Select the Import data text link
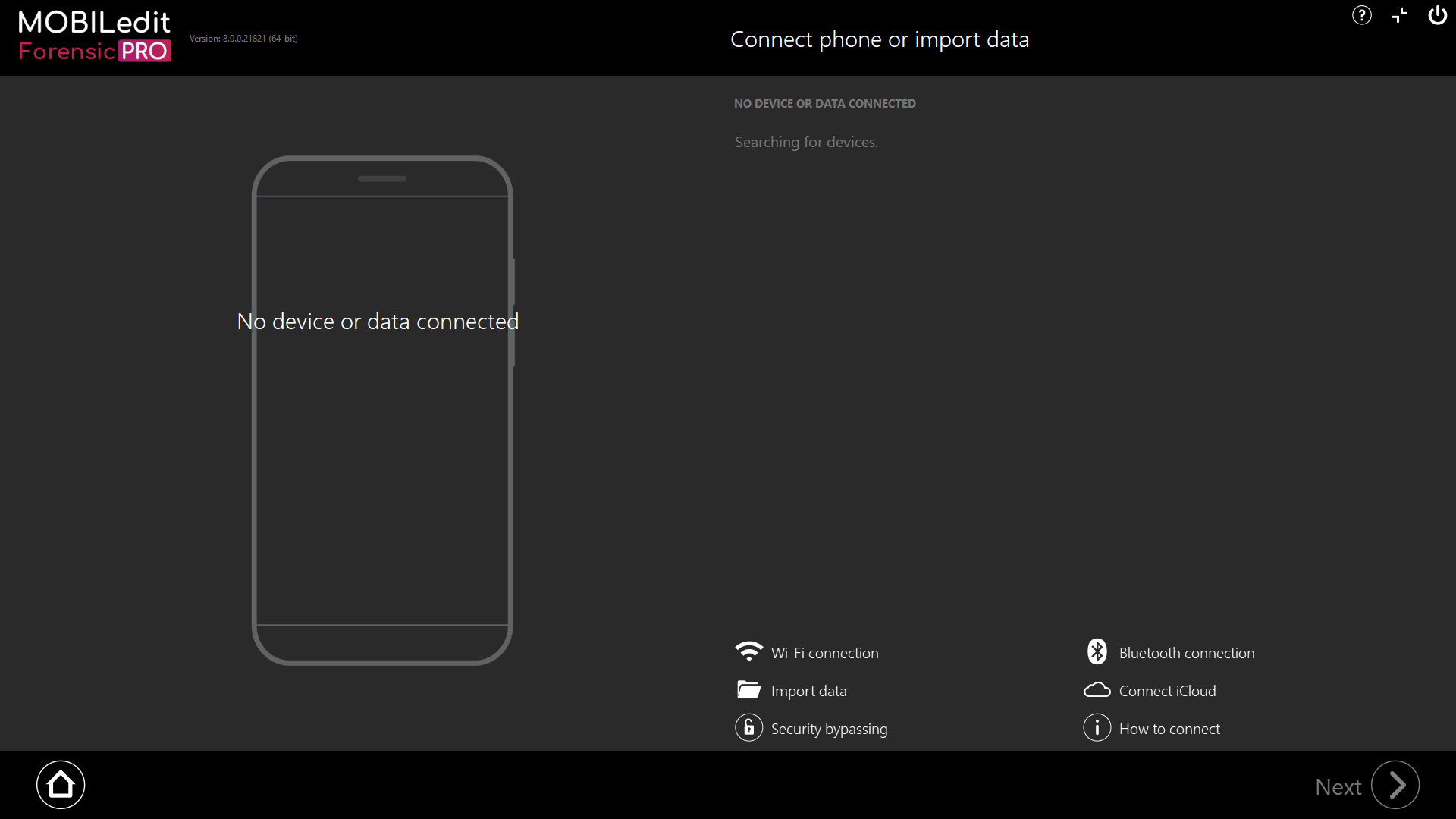 point(808,691)
